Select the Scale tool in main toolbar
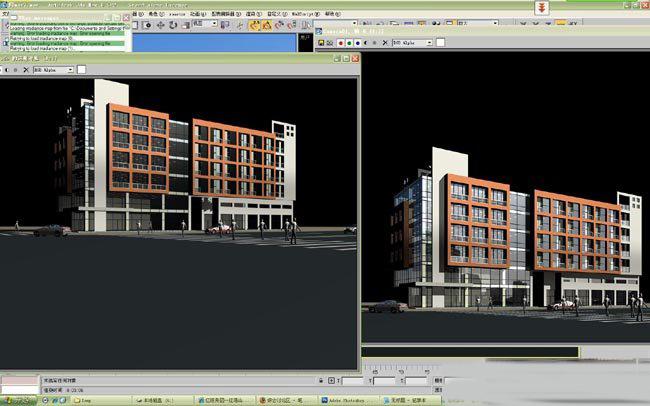Screen dimensions: 650x406 point(185,25)
